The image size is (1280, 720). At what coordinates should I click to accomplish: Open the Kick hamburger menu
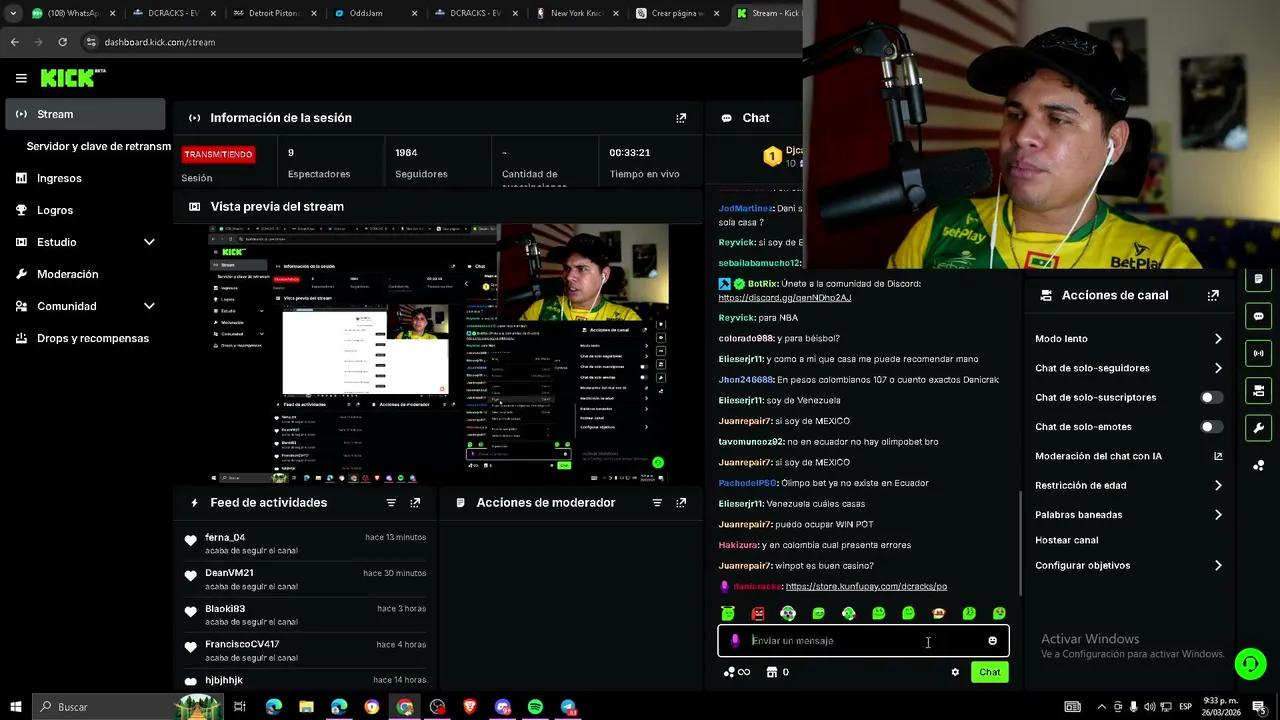[21, 78]
